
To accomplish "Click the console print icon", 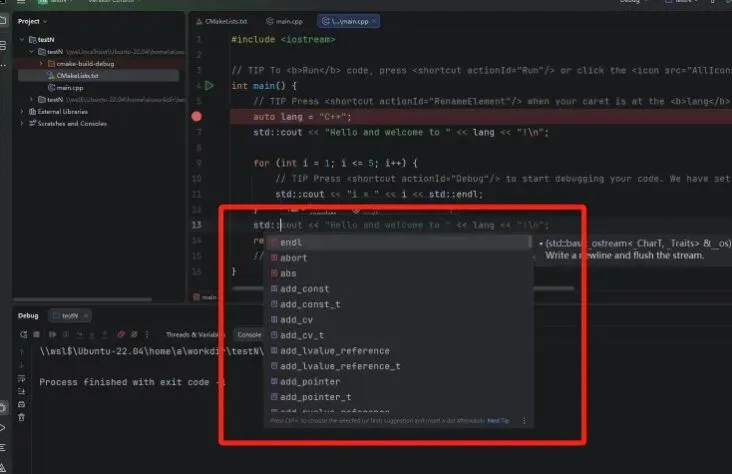I will tap(21, 404).
